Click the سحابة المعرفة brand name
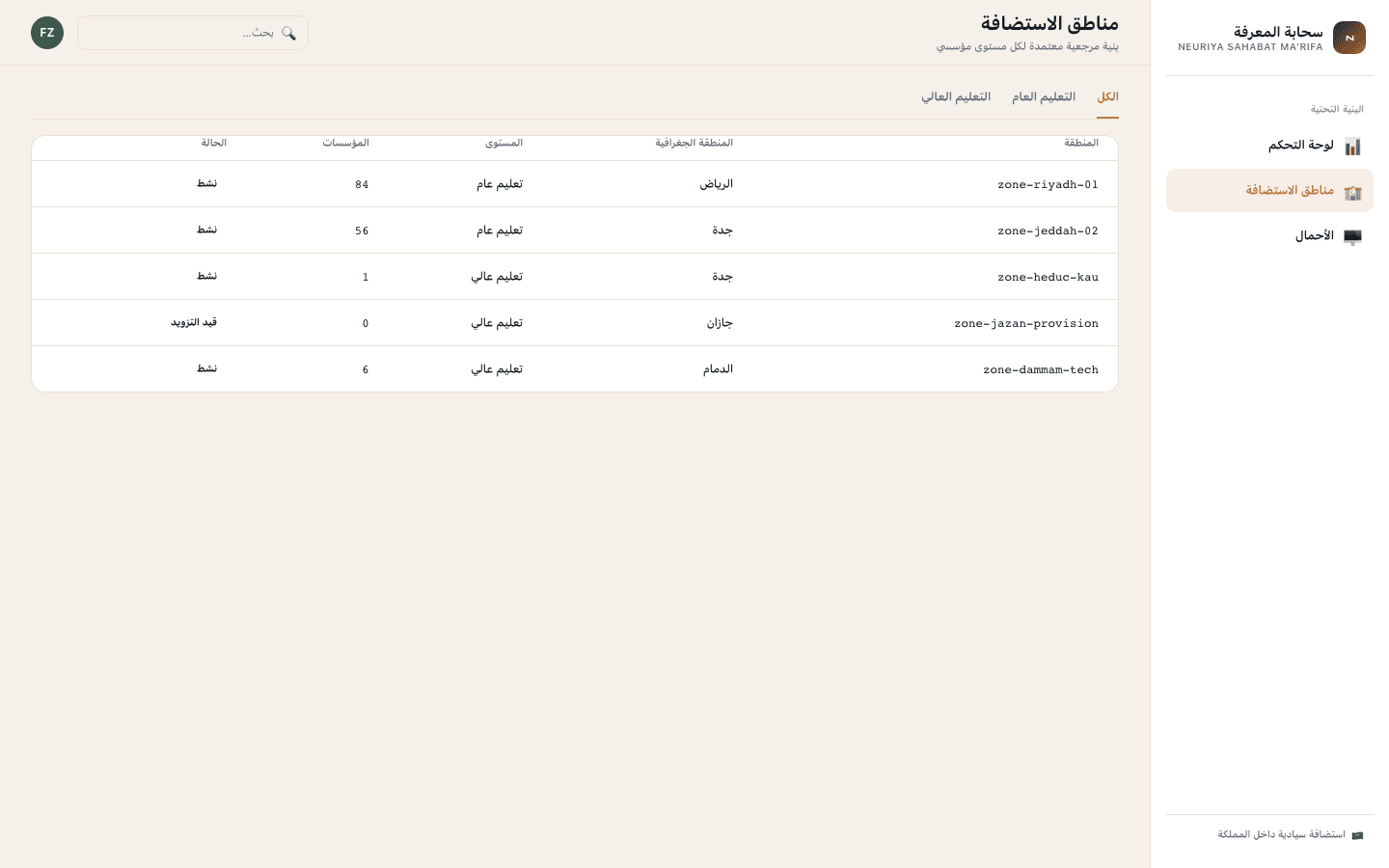This screenshot has width=1389, height=868. pos(1278,32)
